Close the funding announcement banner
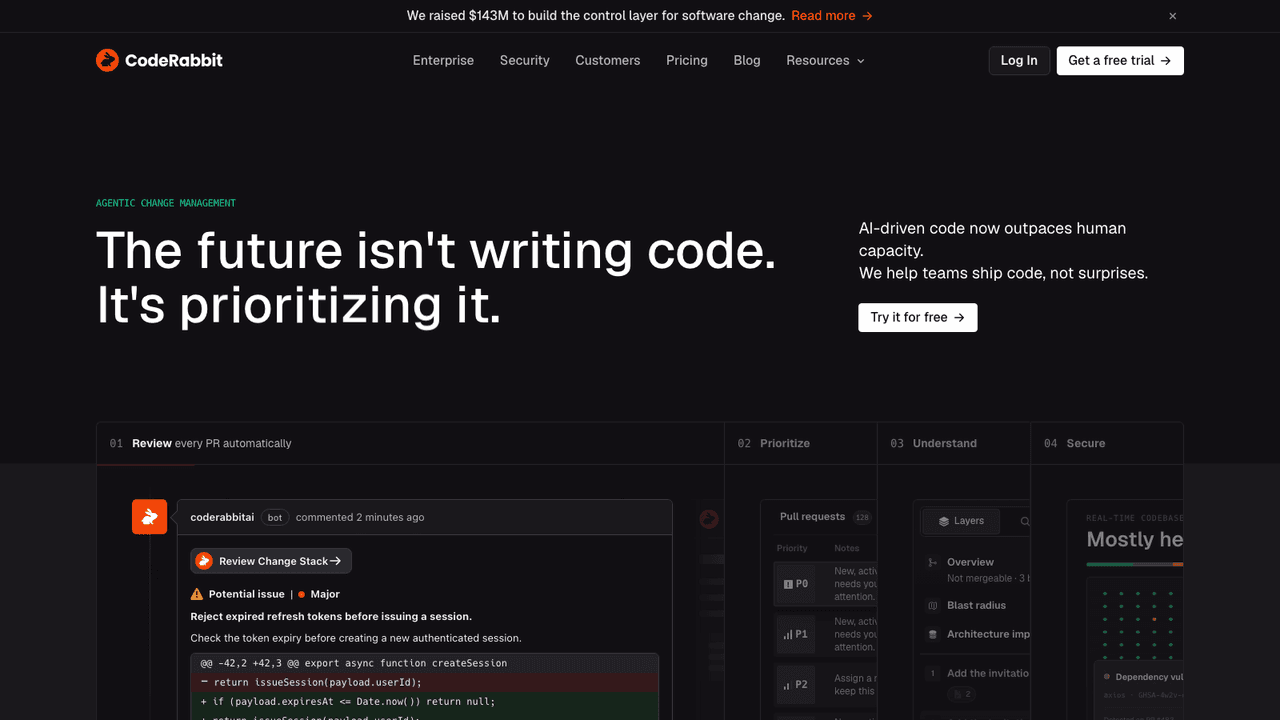This screenshot has height=720, width=1280. click(x=1173, y=16)
